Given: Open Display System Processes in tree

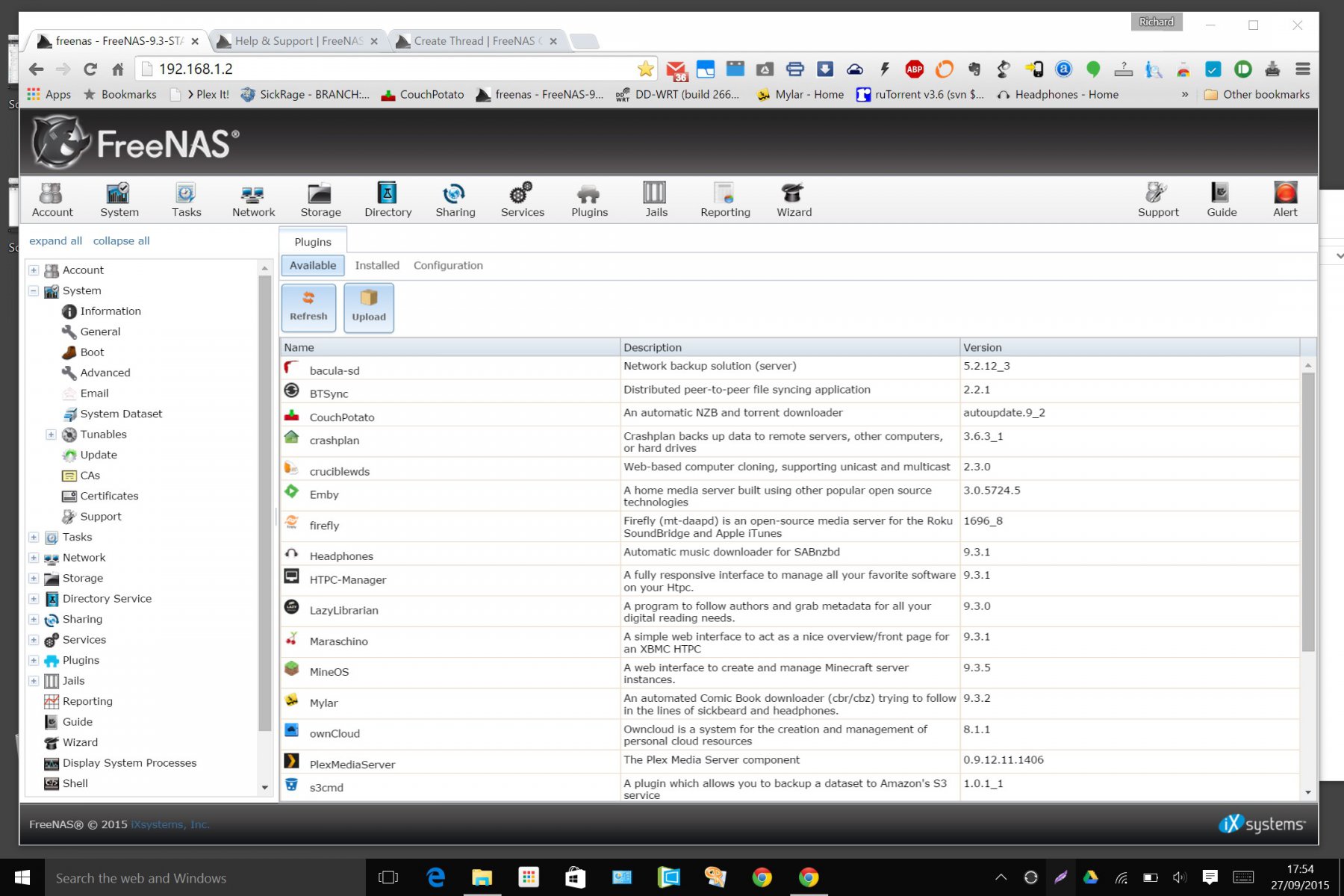Looking at the screenshot, I should click(129, 763).
